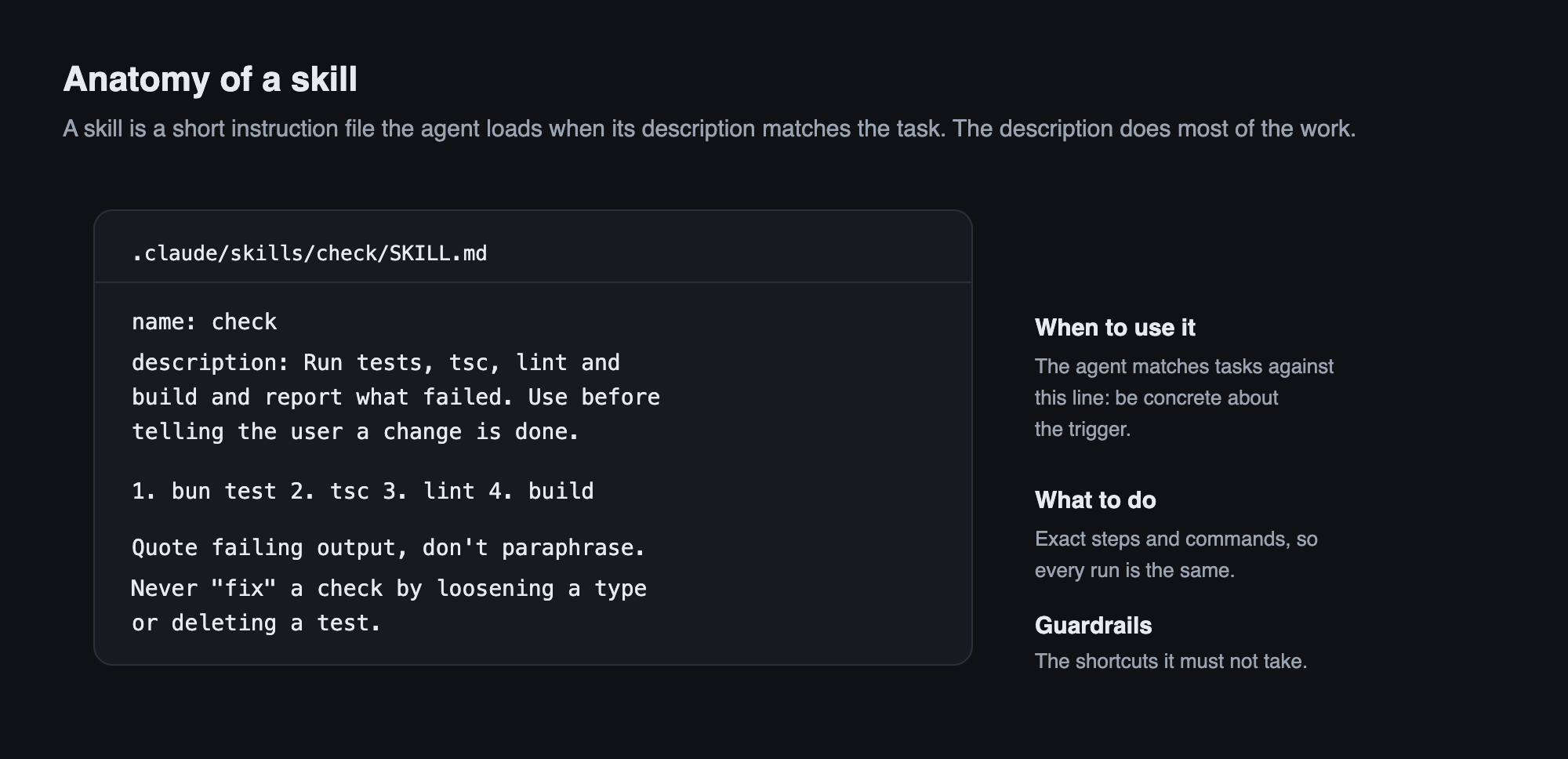Select 'The shortcuts it must not take.' text
This screenshot has height=759, width=1568.
point(1171,661)
